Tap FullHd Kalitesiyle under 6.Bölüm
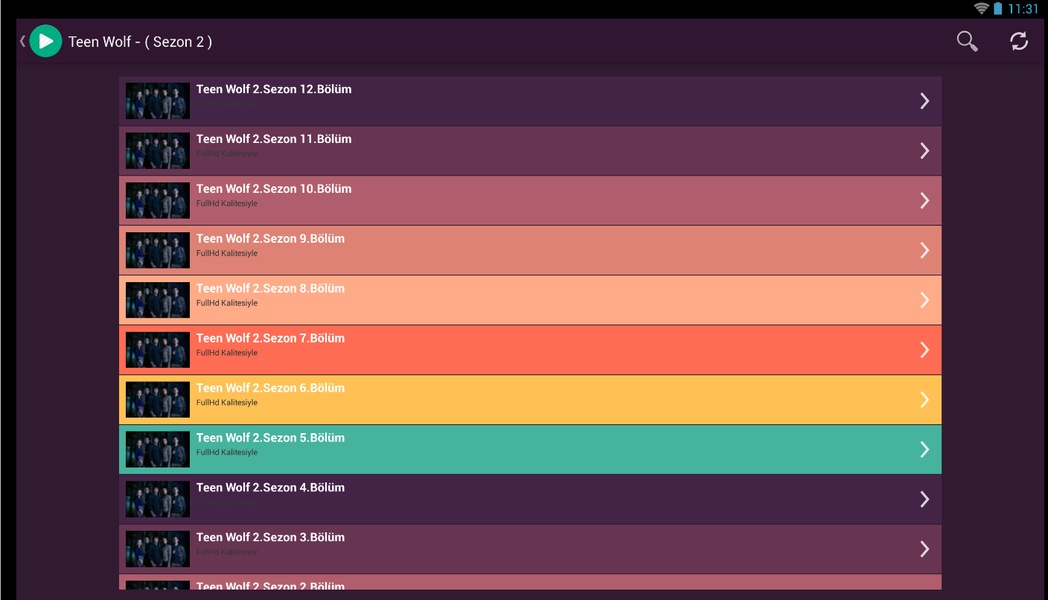 point(227,403)
